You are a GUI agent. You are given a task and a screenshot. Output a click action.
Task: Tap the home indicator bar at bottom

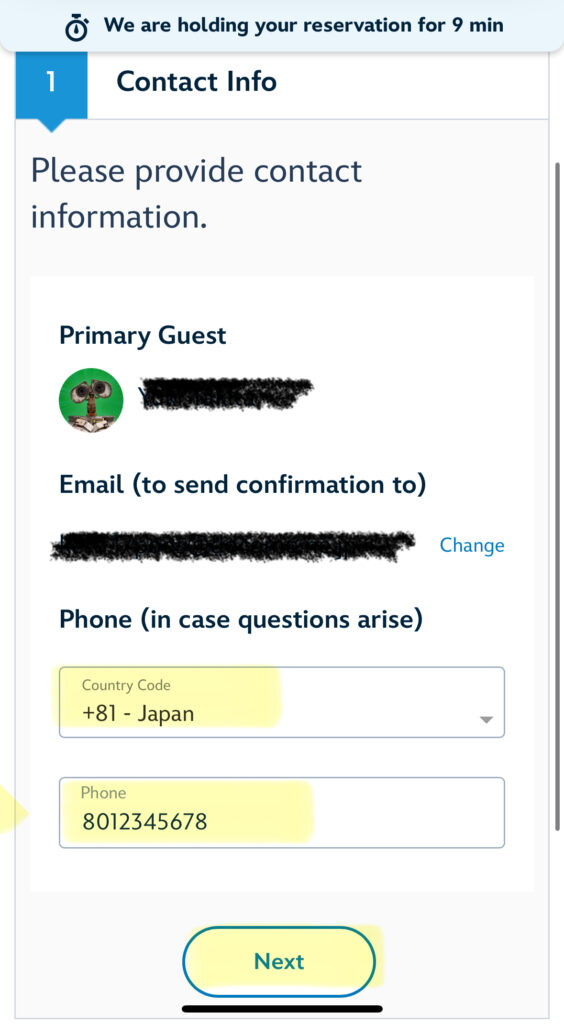tap(282, 1009)
